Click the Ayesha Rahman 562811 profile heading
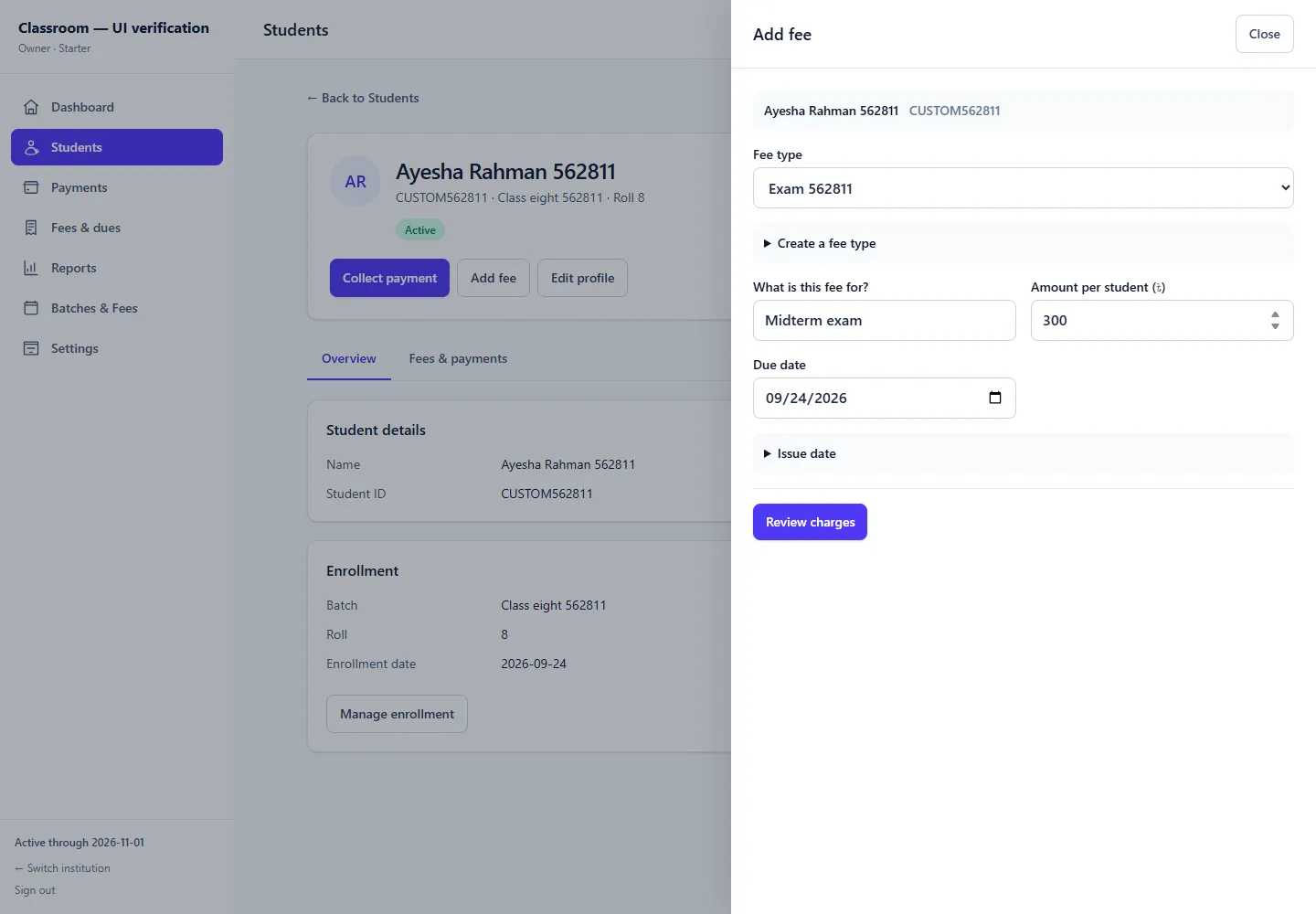The height and width of the screenshot is (914, 1316). 505,172
